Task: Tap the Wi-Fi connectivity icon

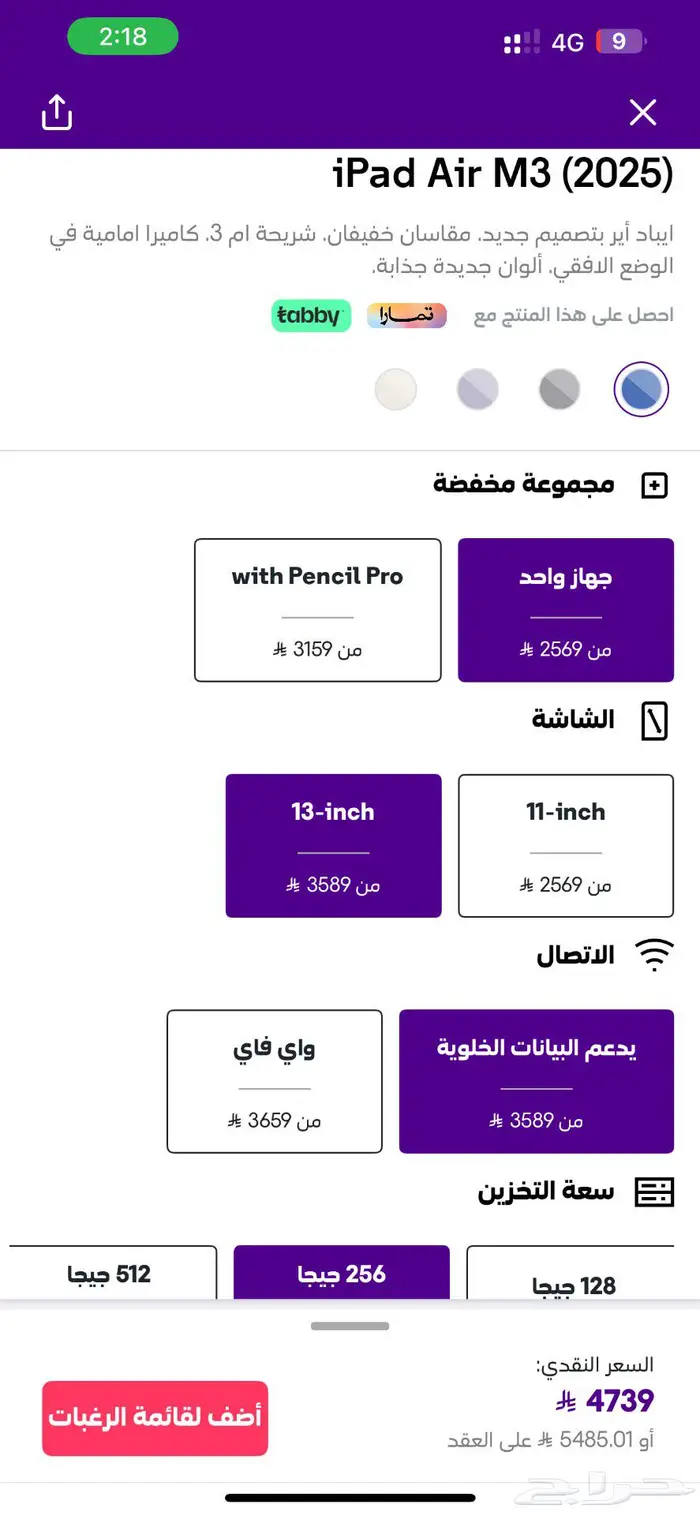Action: pyautogui.click(x=654, y=956)
